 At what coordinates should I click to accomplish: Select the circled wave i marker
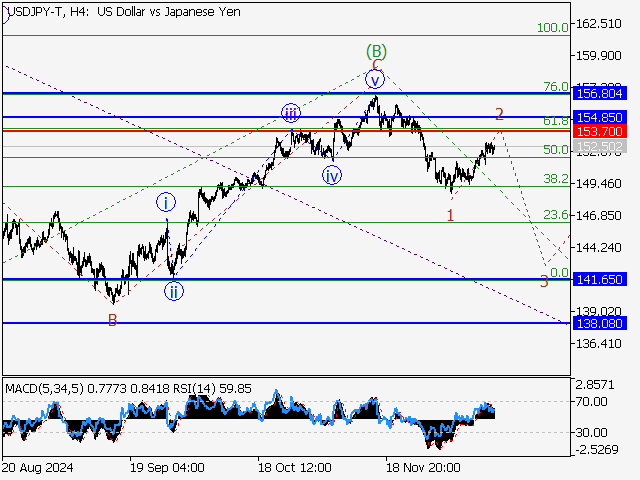(x=166, y=202)
